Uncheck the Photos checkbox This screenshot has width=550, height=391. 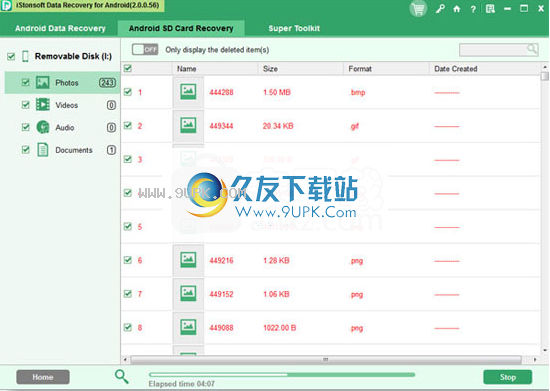25,82
